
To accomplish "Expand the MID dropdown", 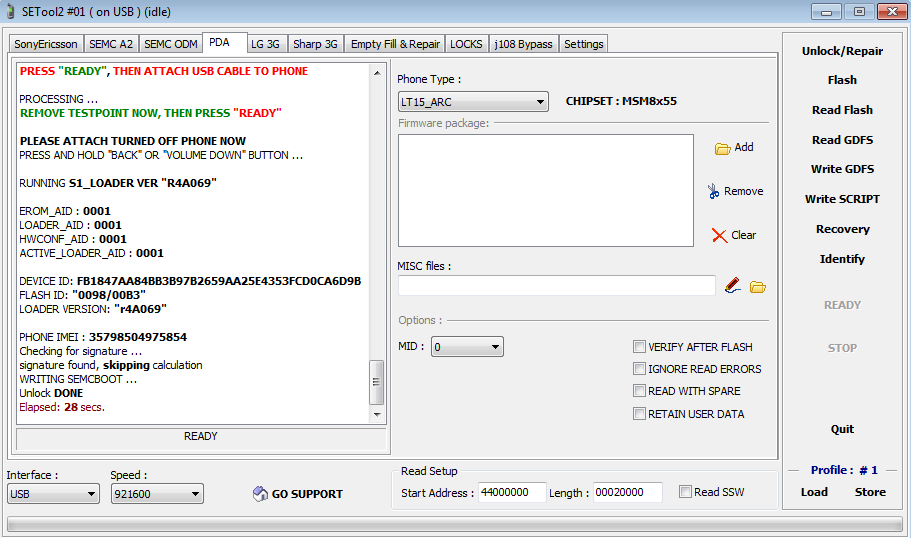I will [x=467, y=347].
